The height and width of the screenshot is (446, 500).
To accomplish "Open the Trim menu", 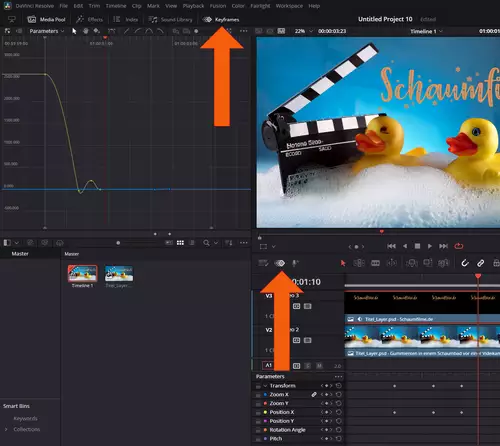I will (94, 6).
